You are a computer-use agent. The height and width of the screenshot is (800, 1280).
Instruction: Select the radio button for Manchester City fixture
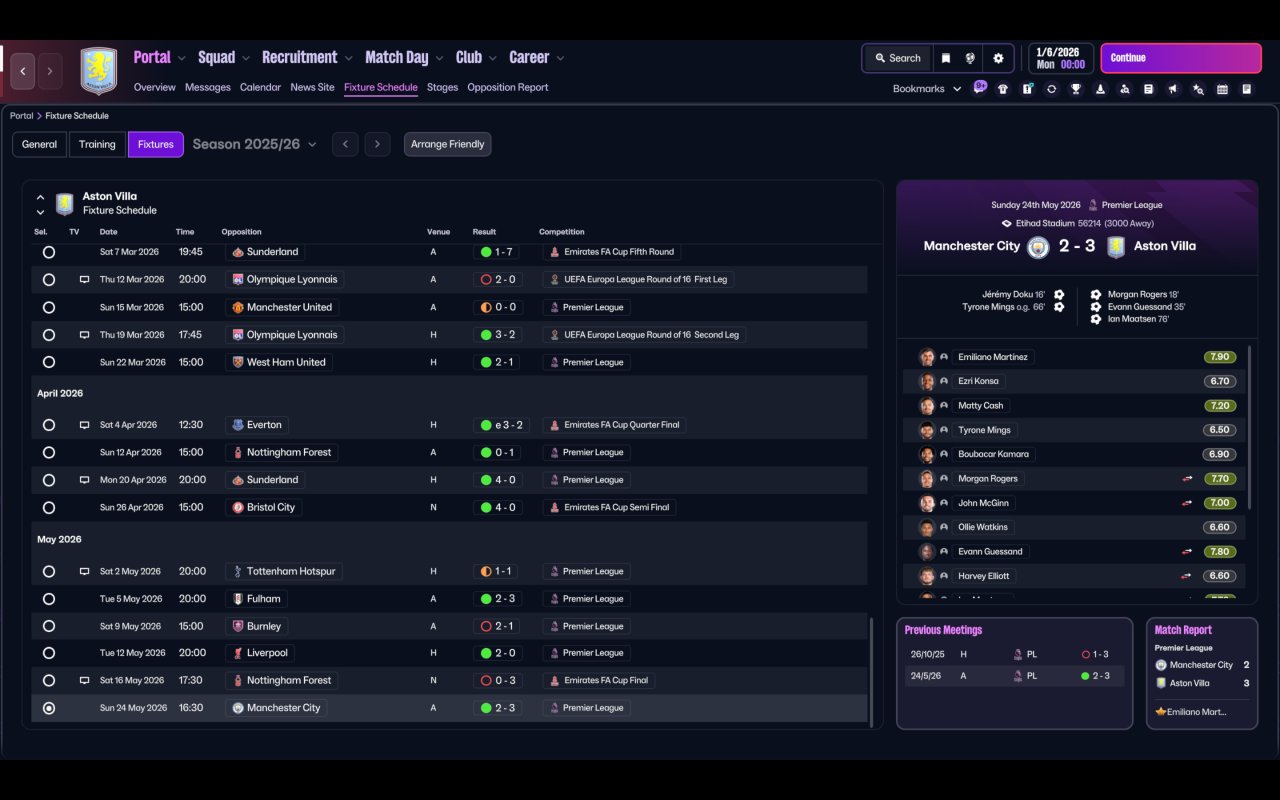49,708
